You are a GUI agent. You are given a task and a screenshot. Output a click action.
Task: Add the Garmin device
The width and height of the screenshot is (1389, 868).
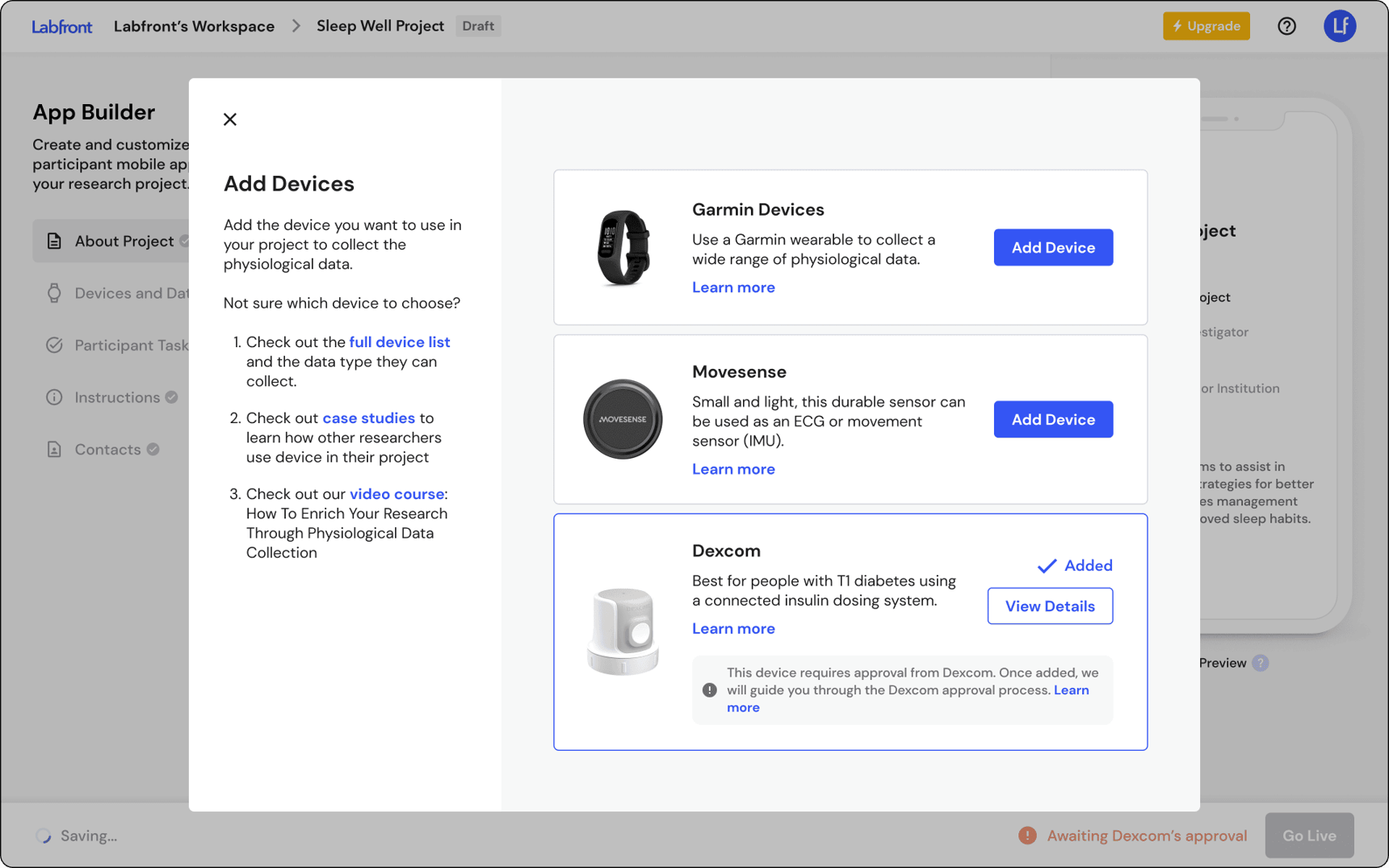pos(1052,248)
